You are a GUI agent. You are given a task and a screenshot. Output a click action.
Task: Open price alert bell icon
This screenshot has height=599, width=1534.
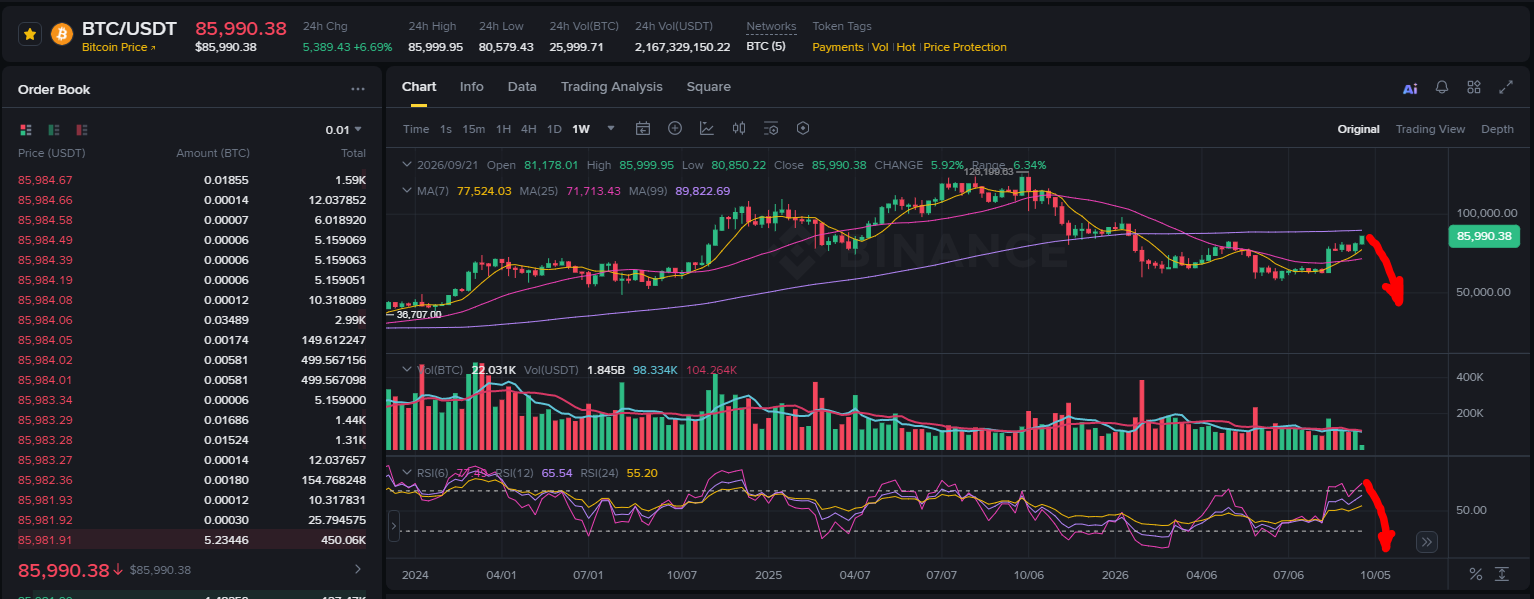point(1442,87)
